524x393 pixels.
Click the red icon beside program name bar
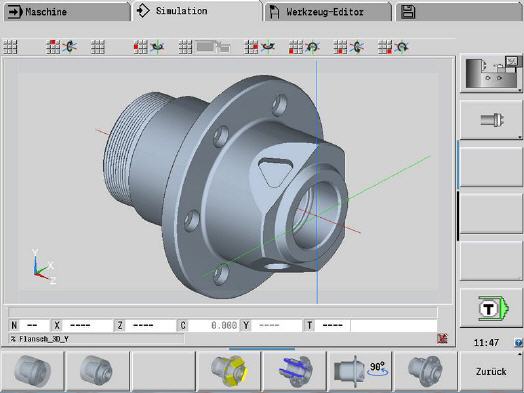click(x=442, y=339)
